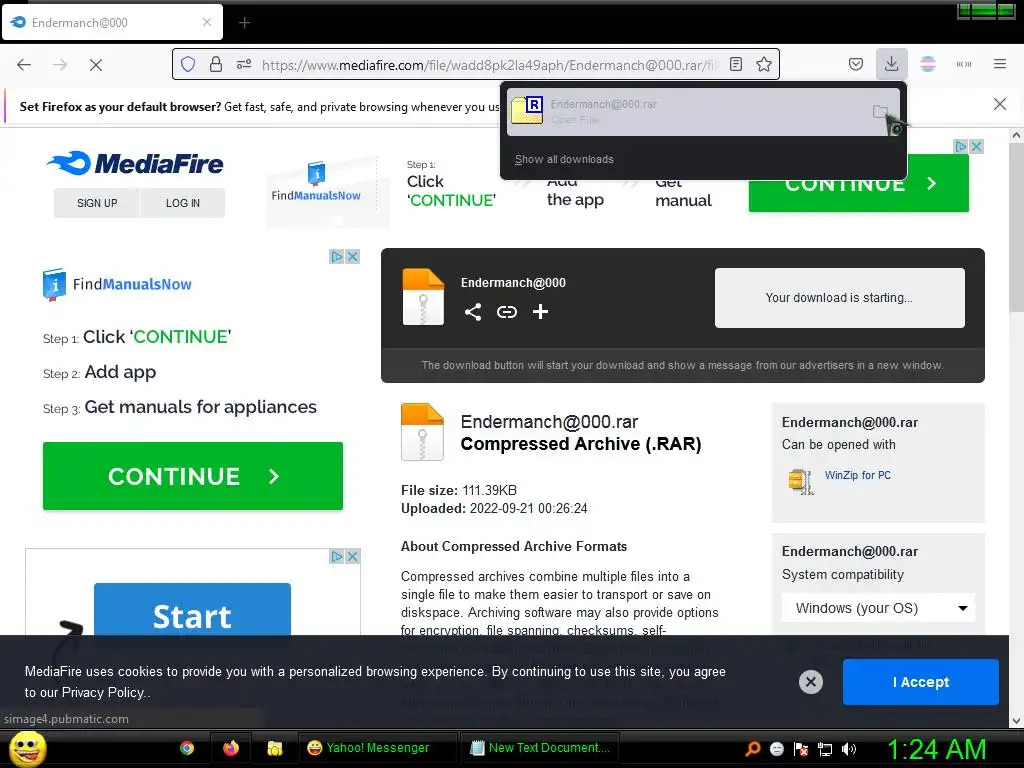1024x768 pixels.
Task: Click I Accept on cookie banner
Action: coord(920,682)
